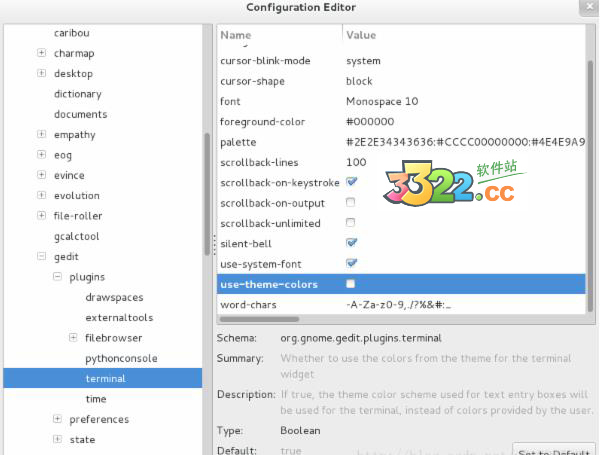Collapse the gedit tree node
This screenshot has height=455, width=600.
click(41, 256)
